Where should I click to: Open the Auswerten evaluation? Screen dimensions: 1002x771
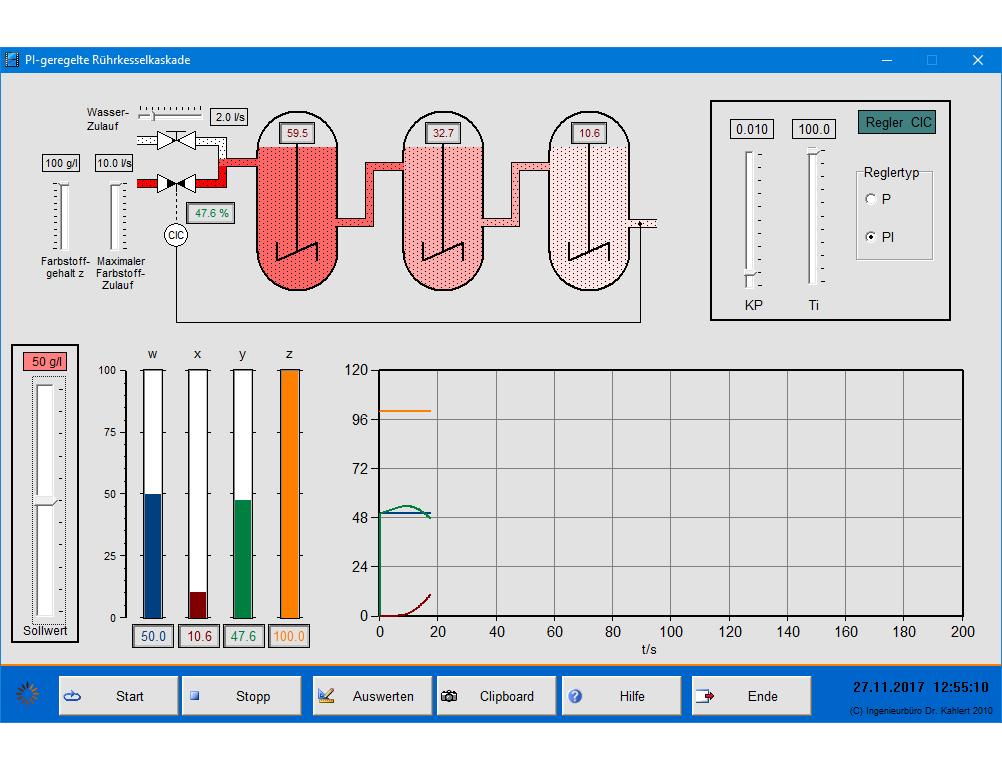click(x=373, y=696)
